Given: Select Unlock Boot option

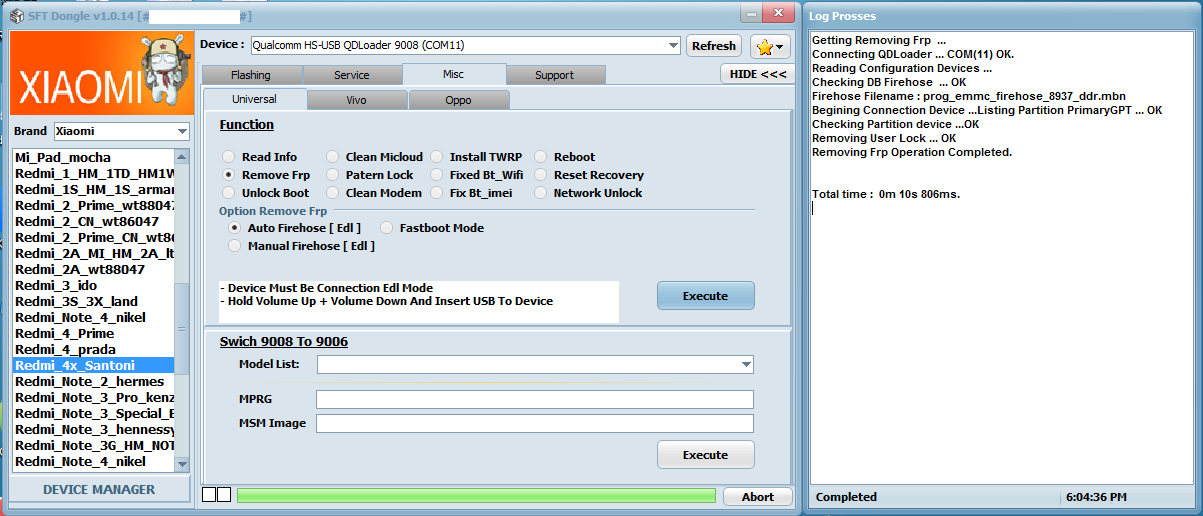Looking at the screenshot, I should point(229,193).
